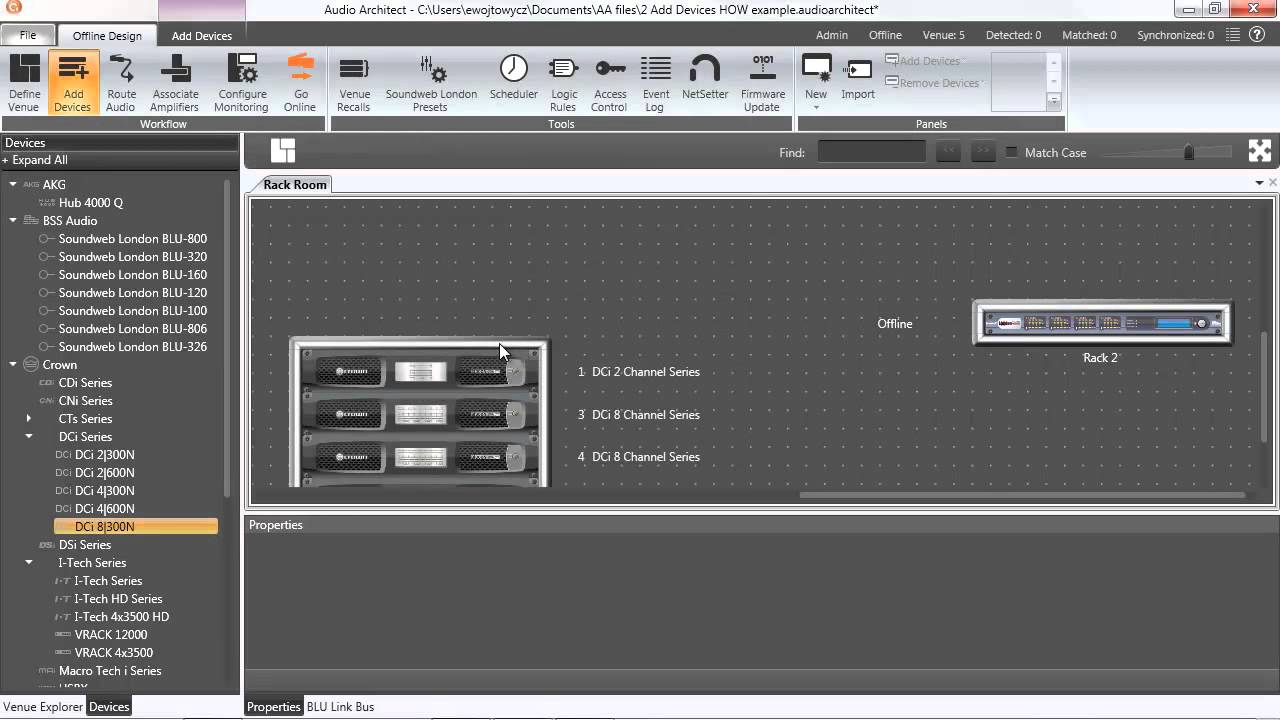Click the New panel icon
The image size is (1280, 720).
[816, 70]
